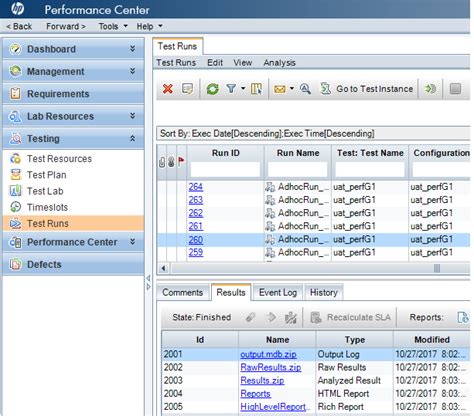Click the Run Name filter field
Image resolution: width=474 pixels, height=416 pixels.
[297, 169]
